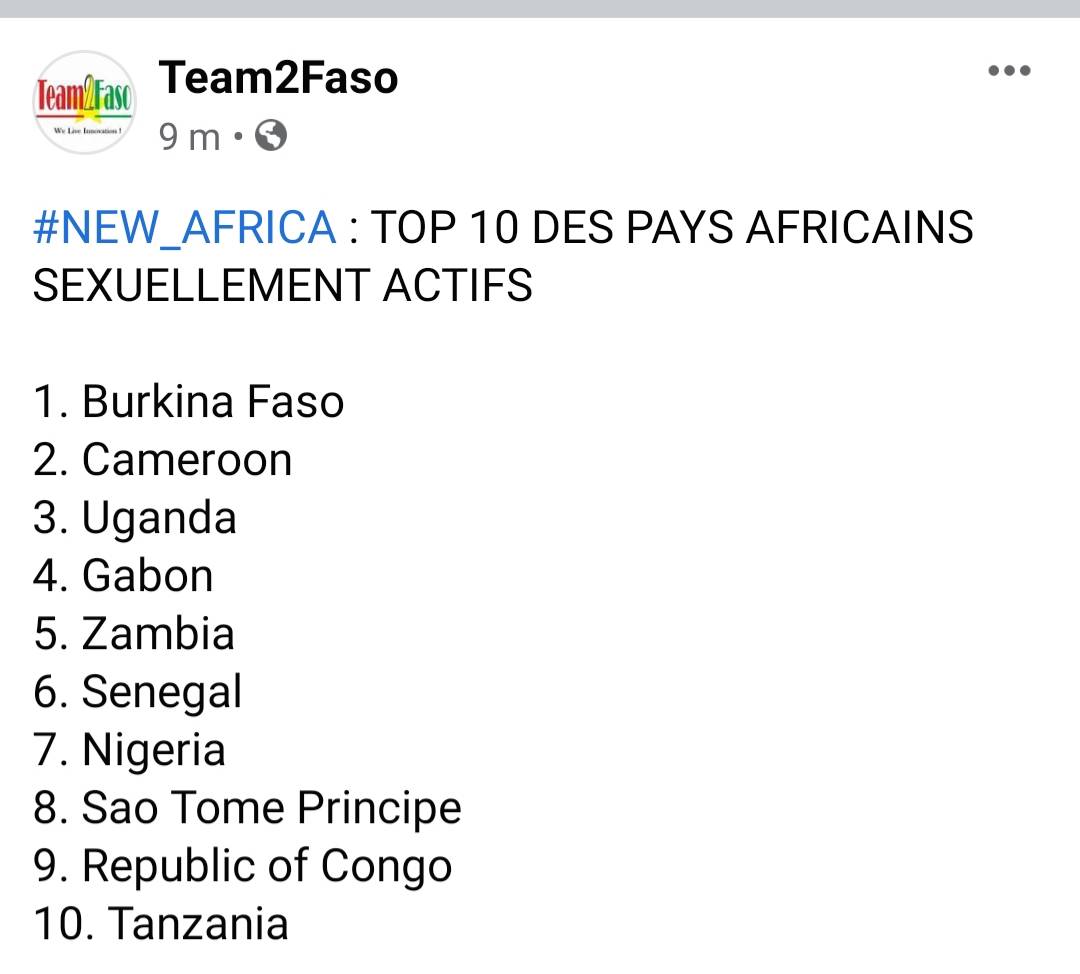
Task: Click list entry 1. Burkina Faso
Action: (x=188, y=401)
